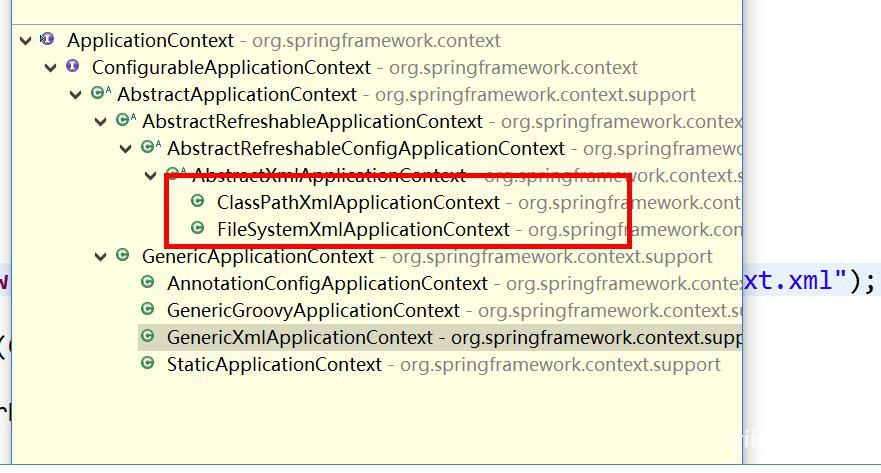Screen dimensions: 881x473
Task: Collapse the ApplicationContext root node
Action: tap(25, 40)
